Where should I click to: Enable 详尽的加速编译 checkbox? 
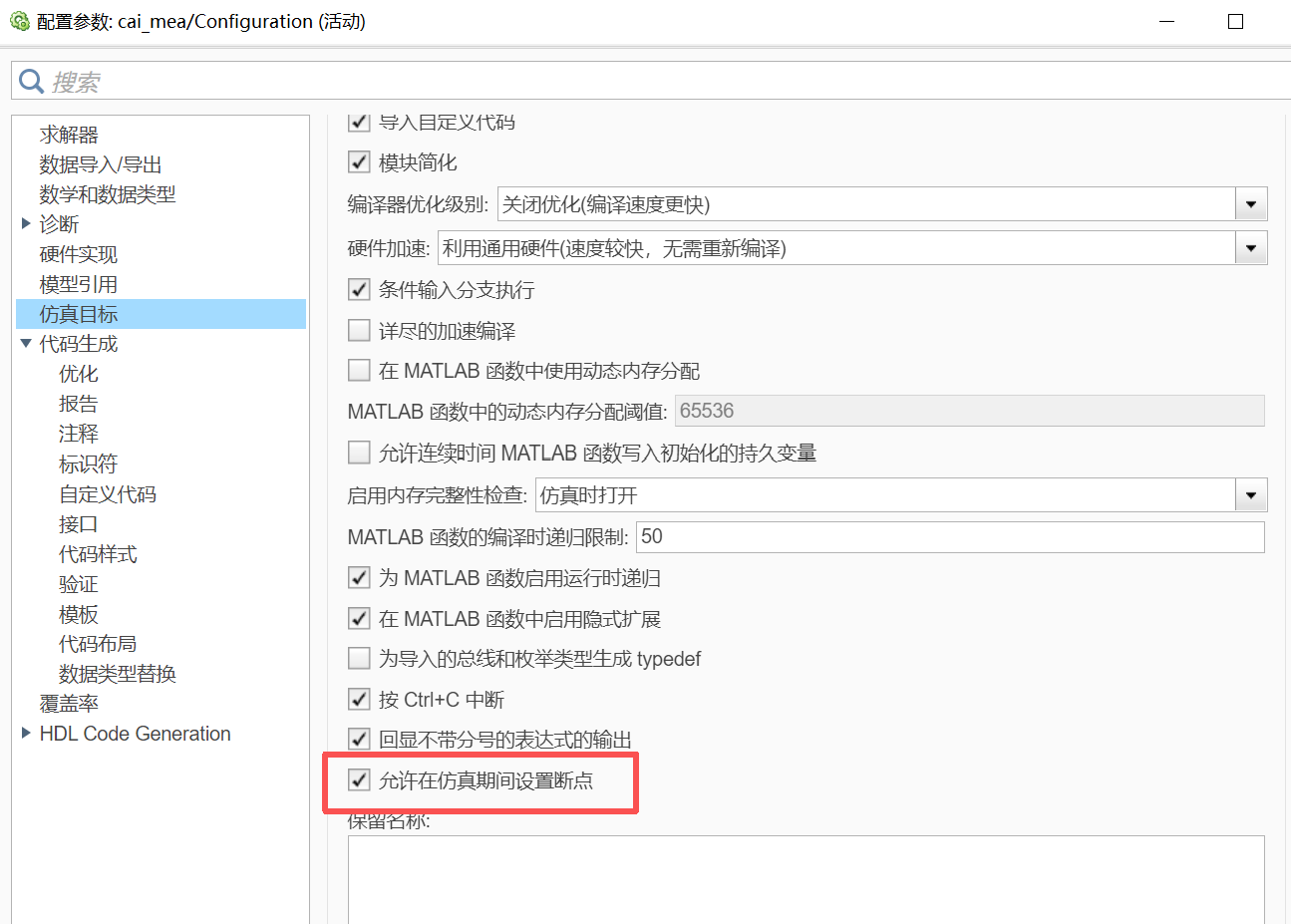pos(359,330)
